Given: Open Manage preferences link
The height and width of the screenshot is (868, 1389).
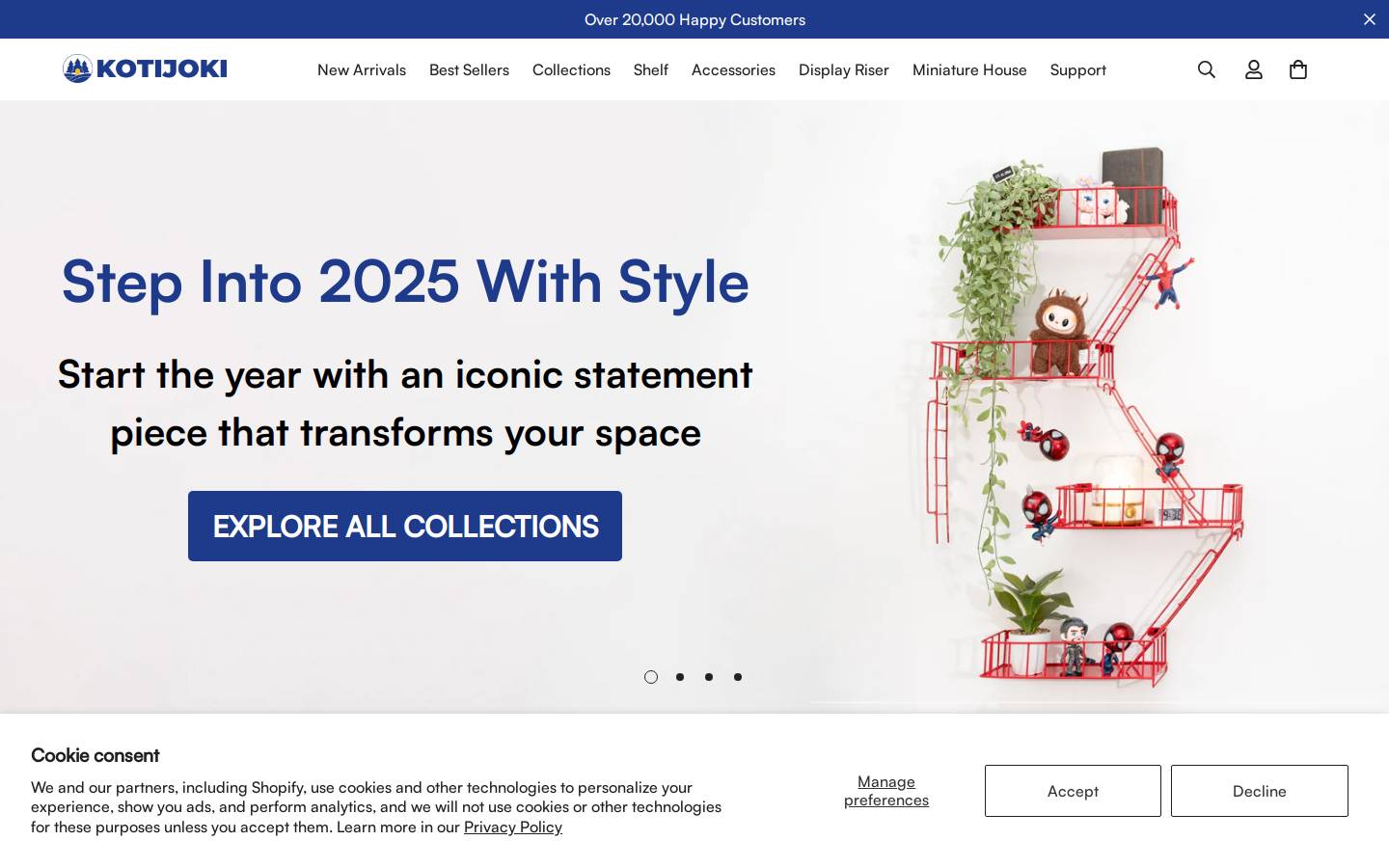Looking at the screenshot, I should click(886, 791).
